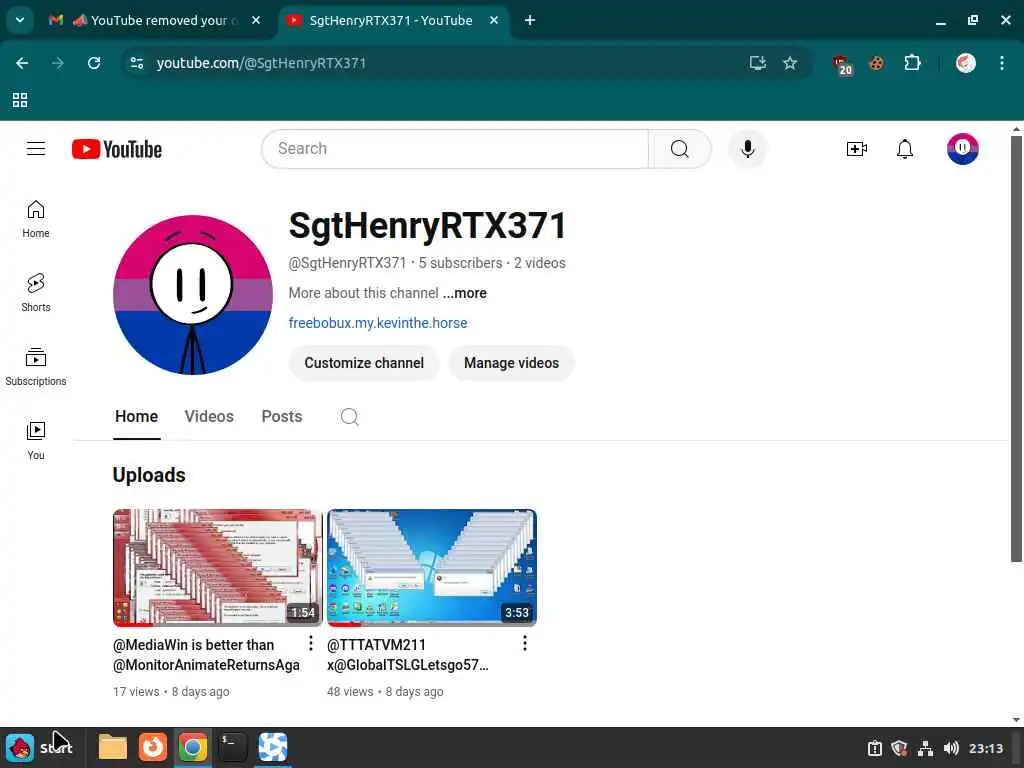Click the channel profile picture
Screen dimensions: 1024x768
(193, 295)
